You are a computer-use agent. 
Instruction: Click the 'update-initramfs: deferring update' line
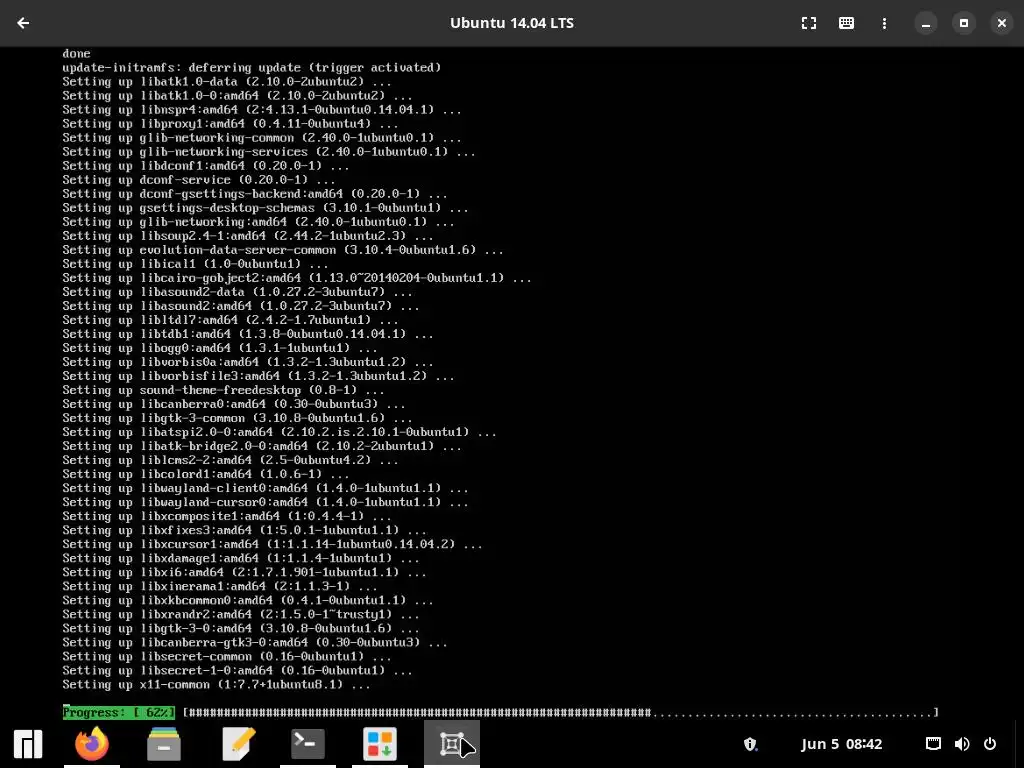click(x=251, y=67)
